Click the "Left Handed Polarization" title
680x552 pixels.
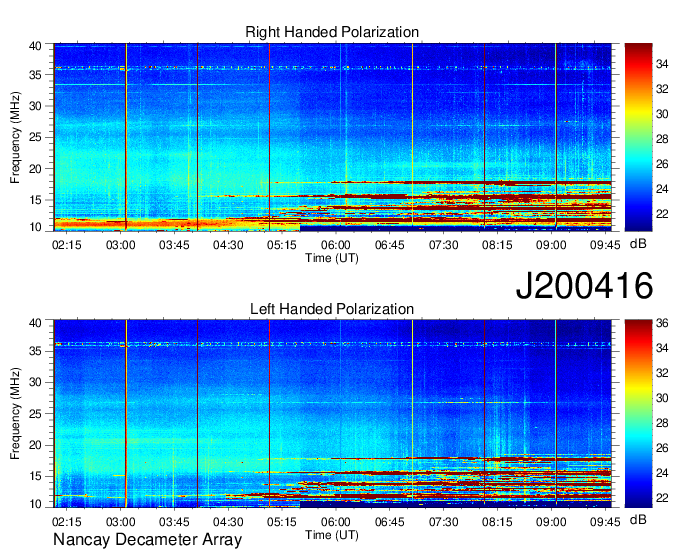point(332,309)
